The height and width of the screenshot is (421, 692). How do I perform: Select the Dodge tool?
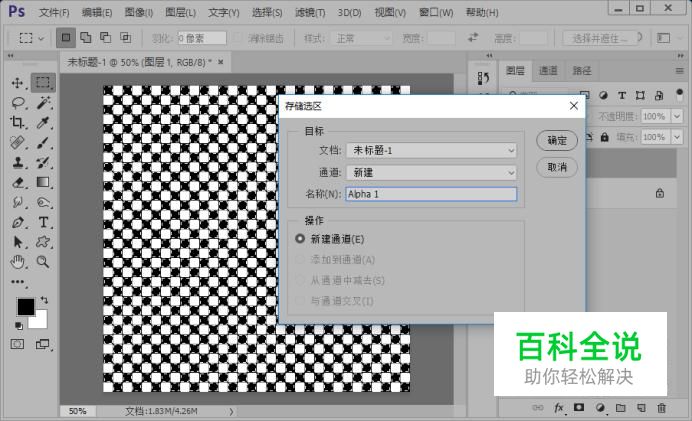point(43,202)
